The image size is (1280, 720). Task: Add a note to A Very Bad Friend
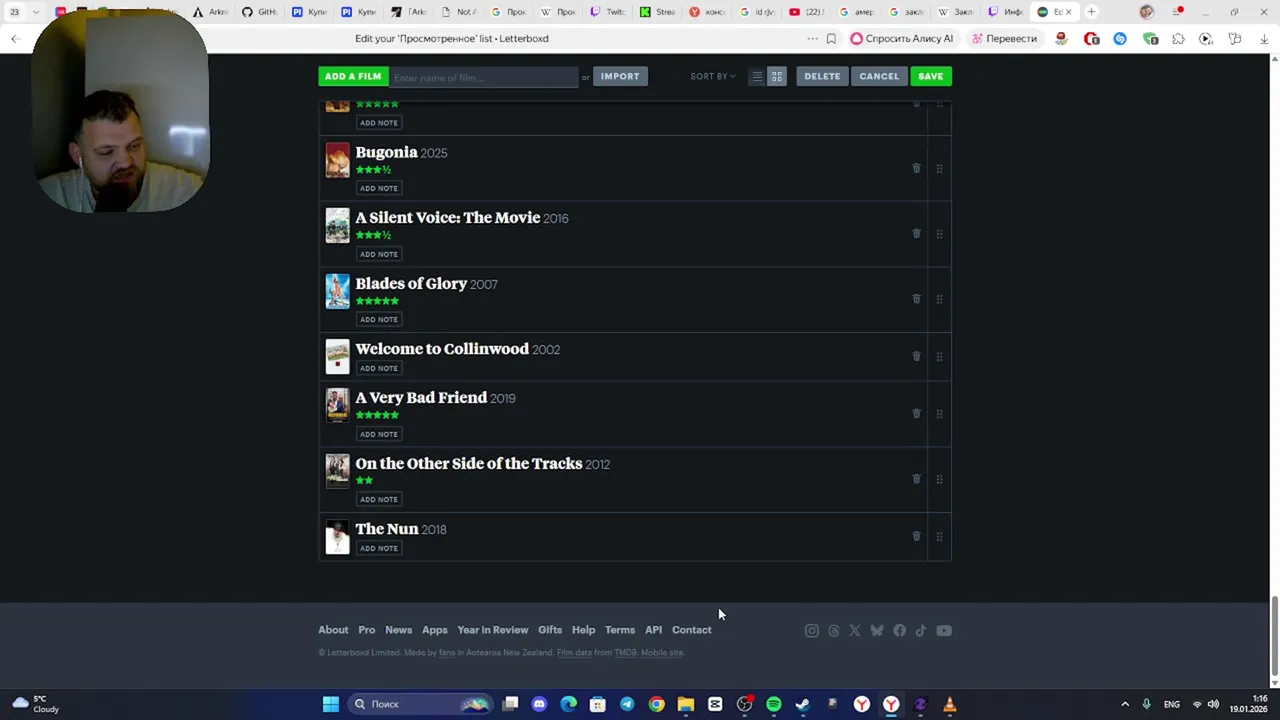[379, 434]
